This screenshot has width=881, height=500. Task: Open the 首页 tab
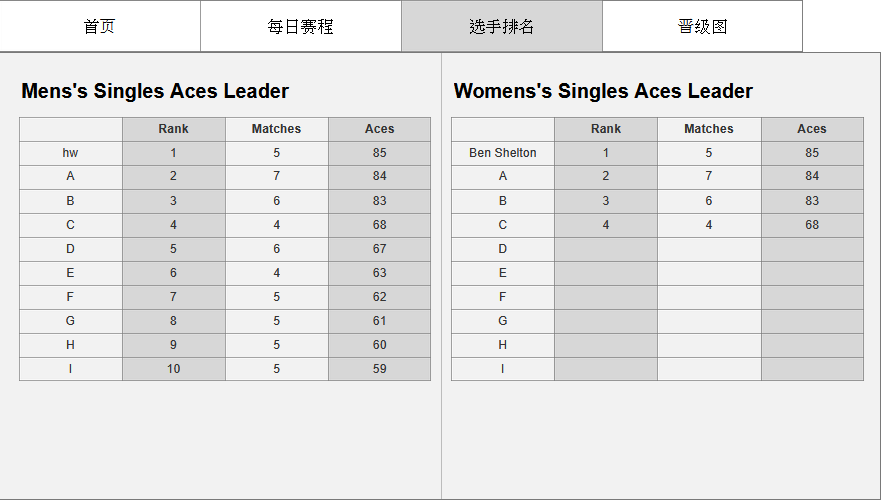pos(100,27)
